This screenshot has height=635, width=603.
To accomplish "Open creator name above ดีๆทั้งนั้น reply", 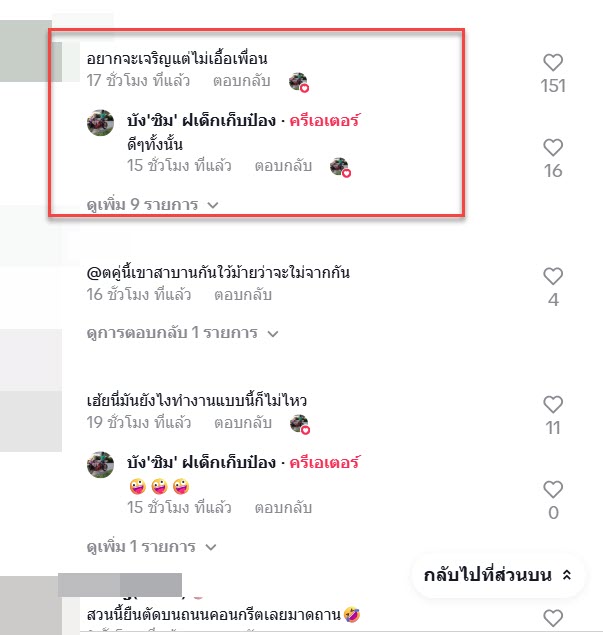I will point(201,121).
